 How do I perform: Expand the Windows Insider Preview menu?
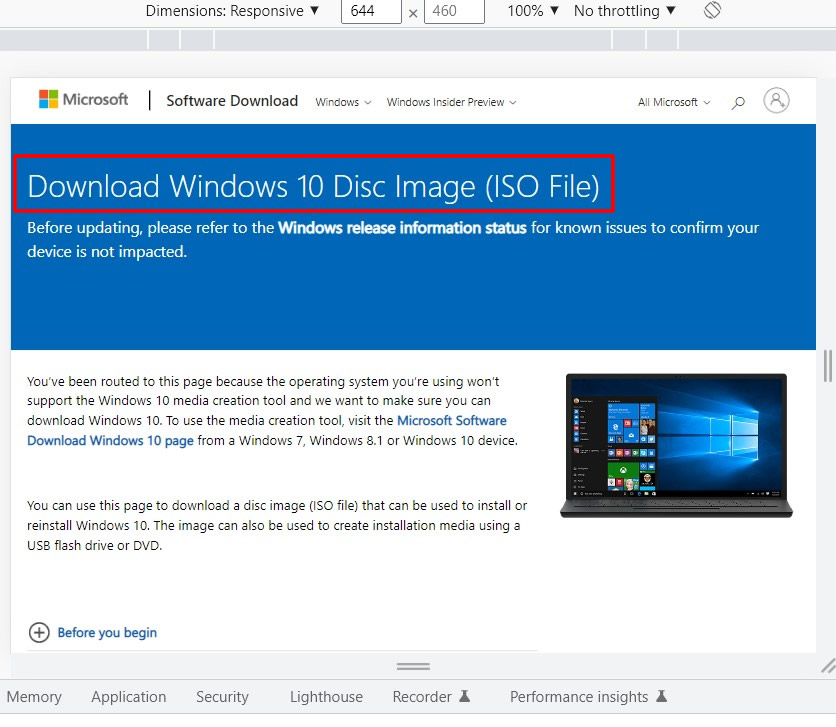pyautogui.click(x=451, y=102)
